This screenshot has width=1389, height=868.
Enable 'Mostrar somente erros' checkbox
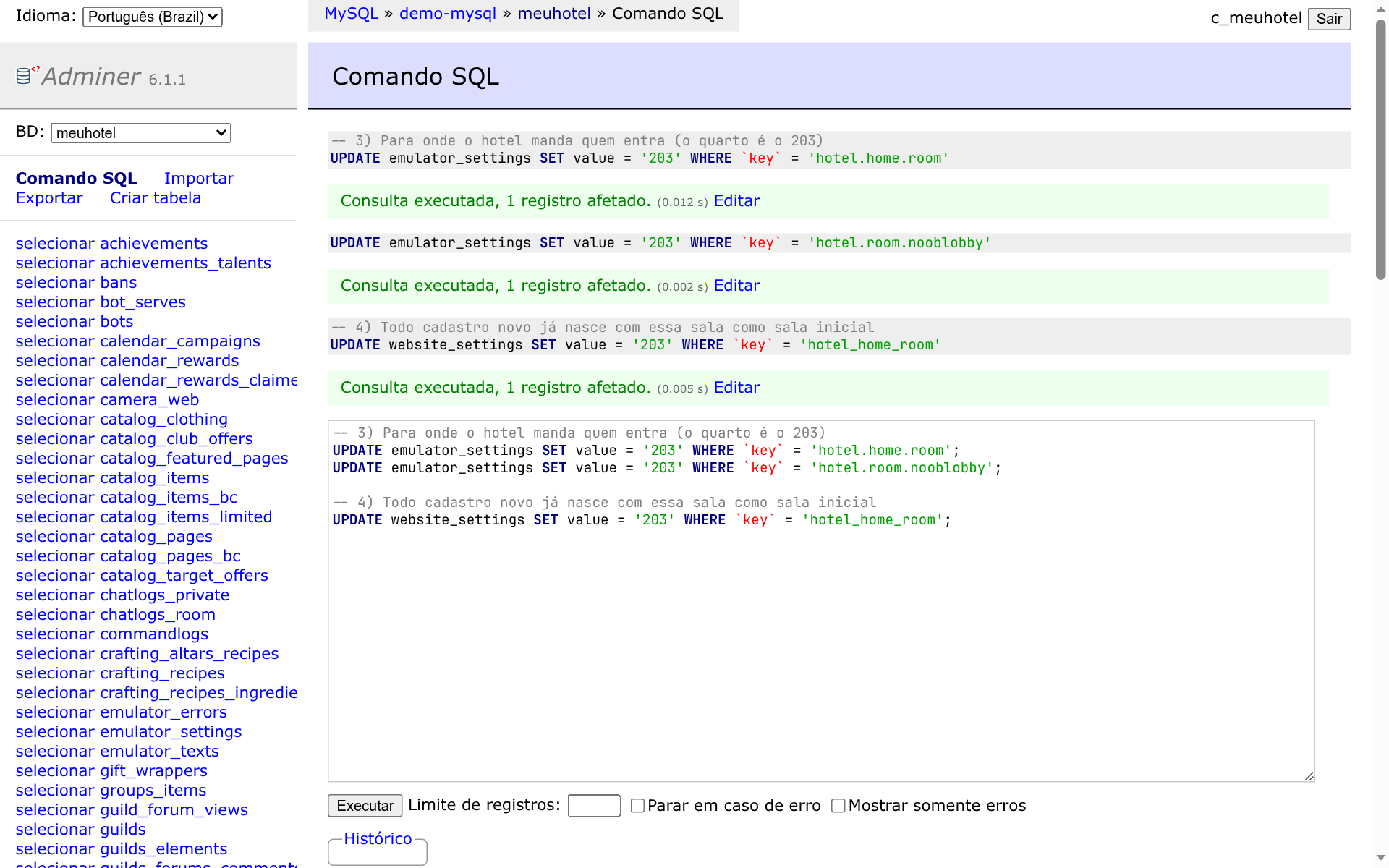[838, 806]
